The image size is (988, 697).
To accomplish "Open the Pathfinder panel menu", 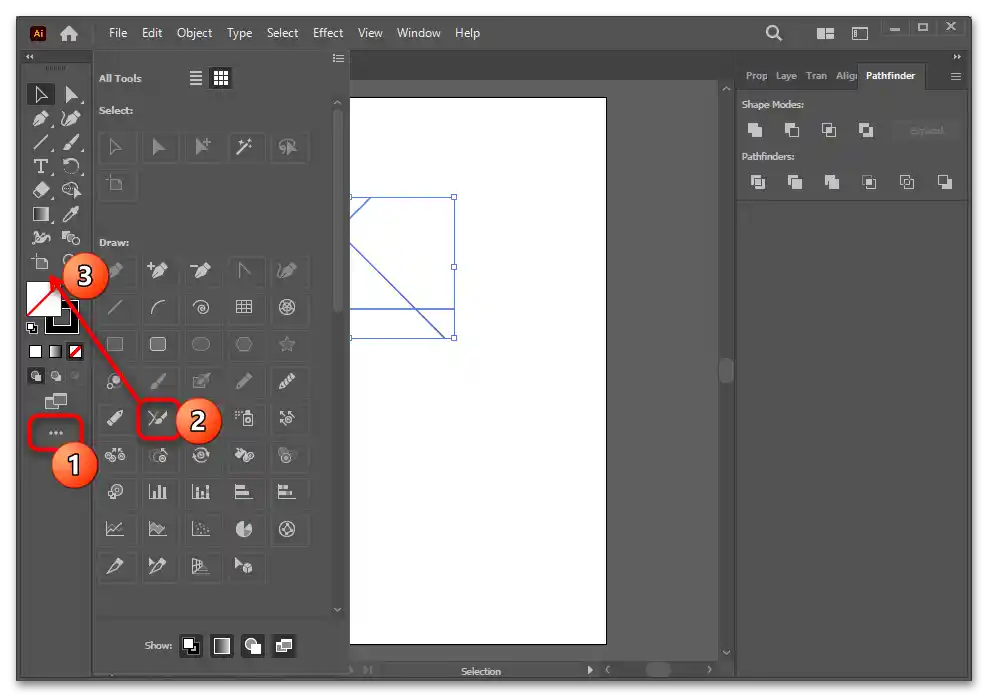I will click(x=956, y=76).
